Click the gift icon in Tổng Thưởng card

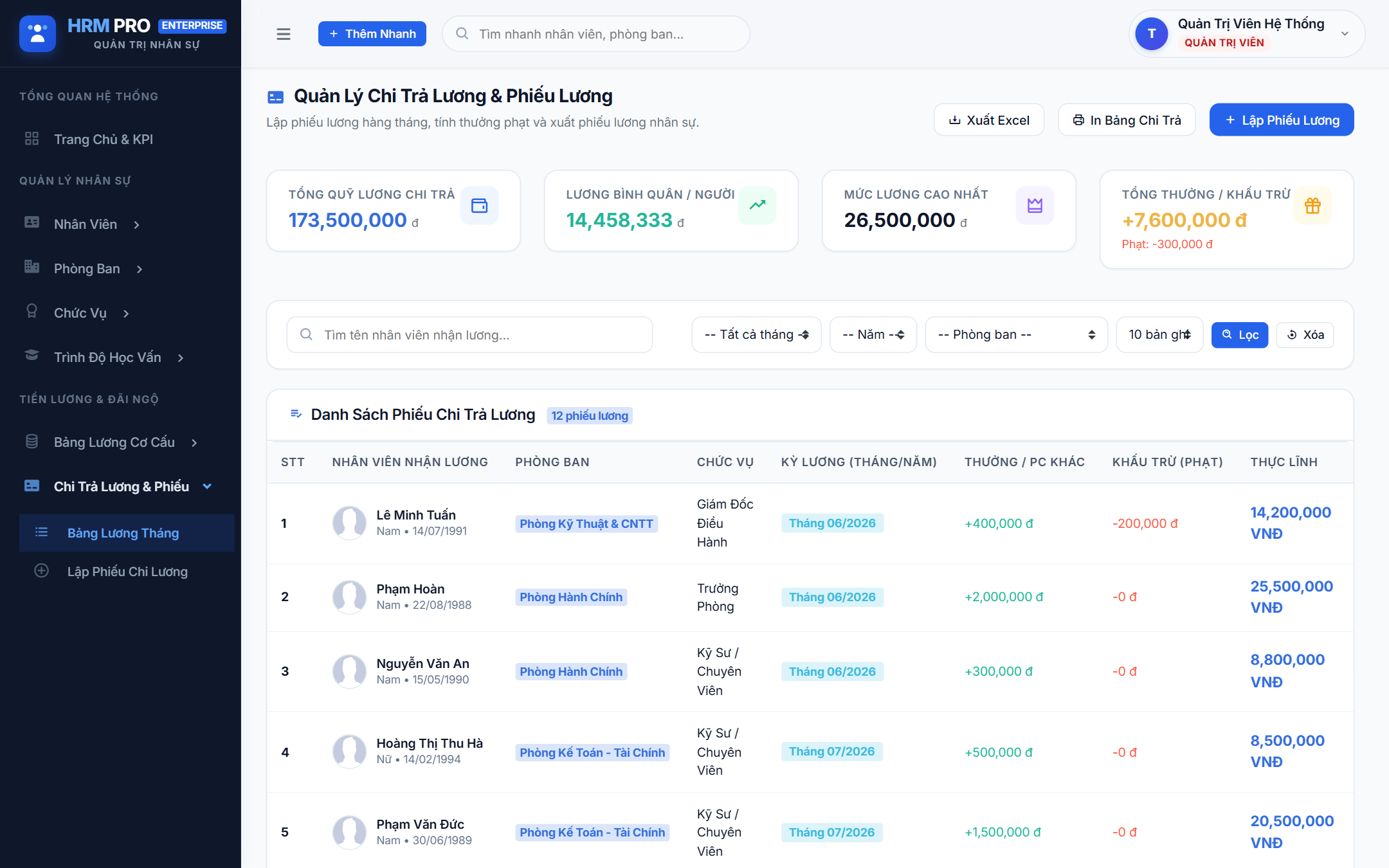[1313, 206]
